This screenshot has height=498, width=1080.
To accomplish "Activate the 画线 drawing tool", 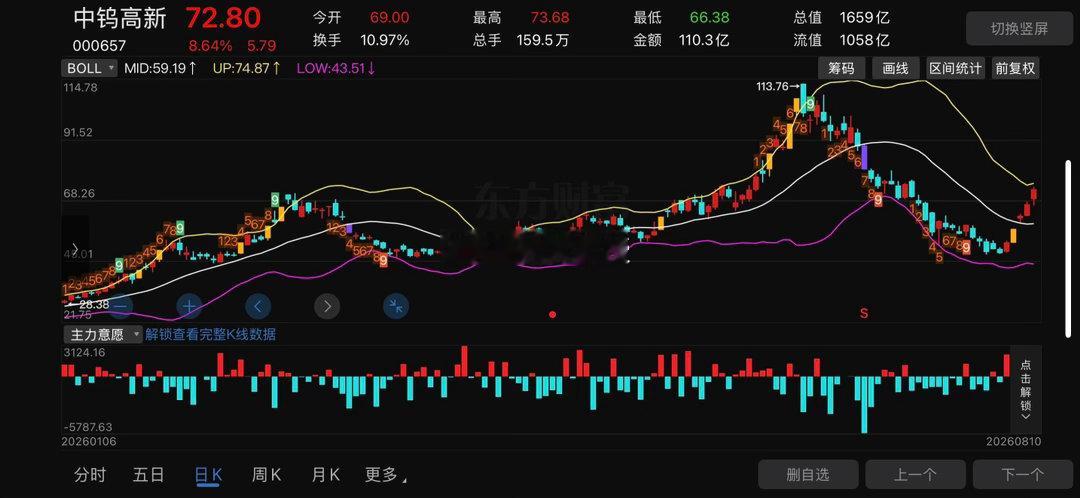I will tap(895, 68).
